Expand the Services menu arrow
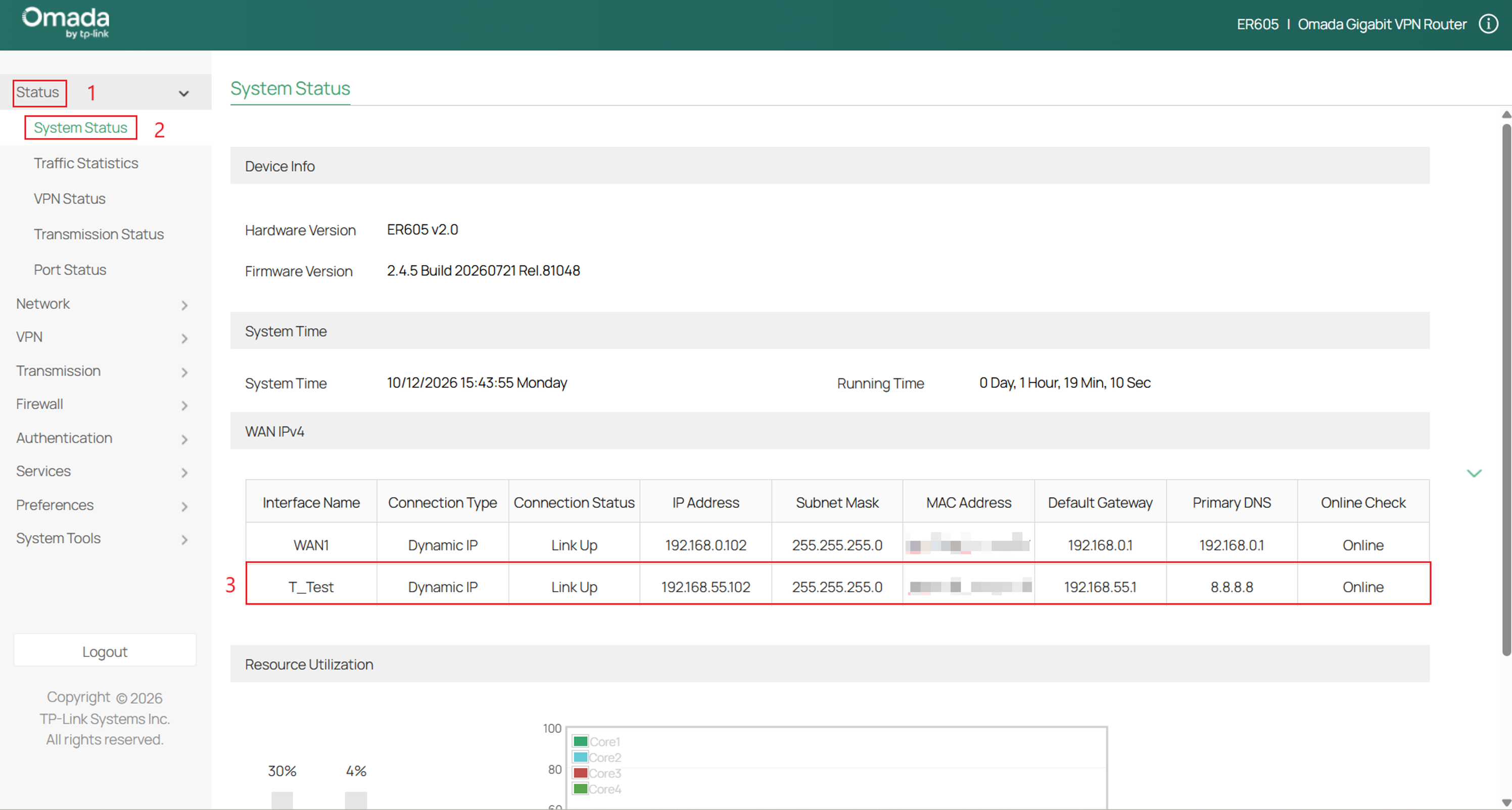The width and height of the screenshot is (1512, 810). tap(184, 472)
